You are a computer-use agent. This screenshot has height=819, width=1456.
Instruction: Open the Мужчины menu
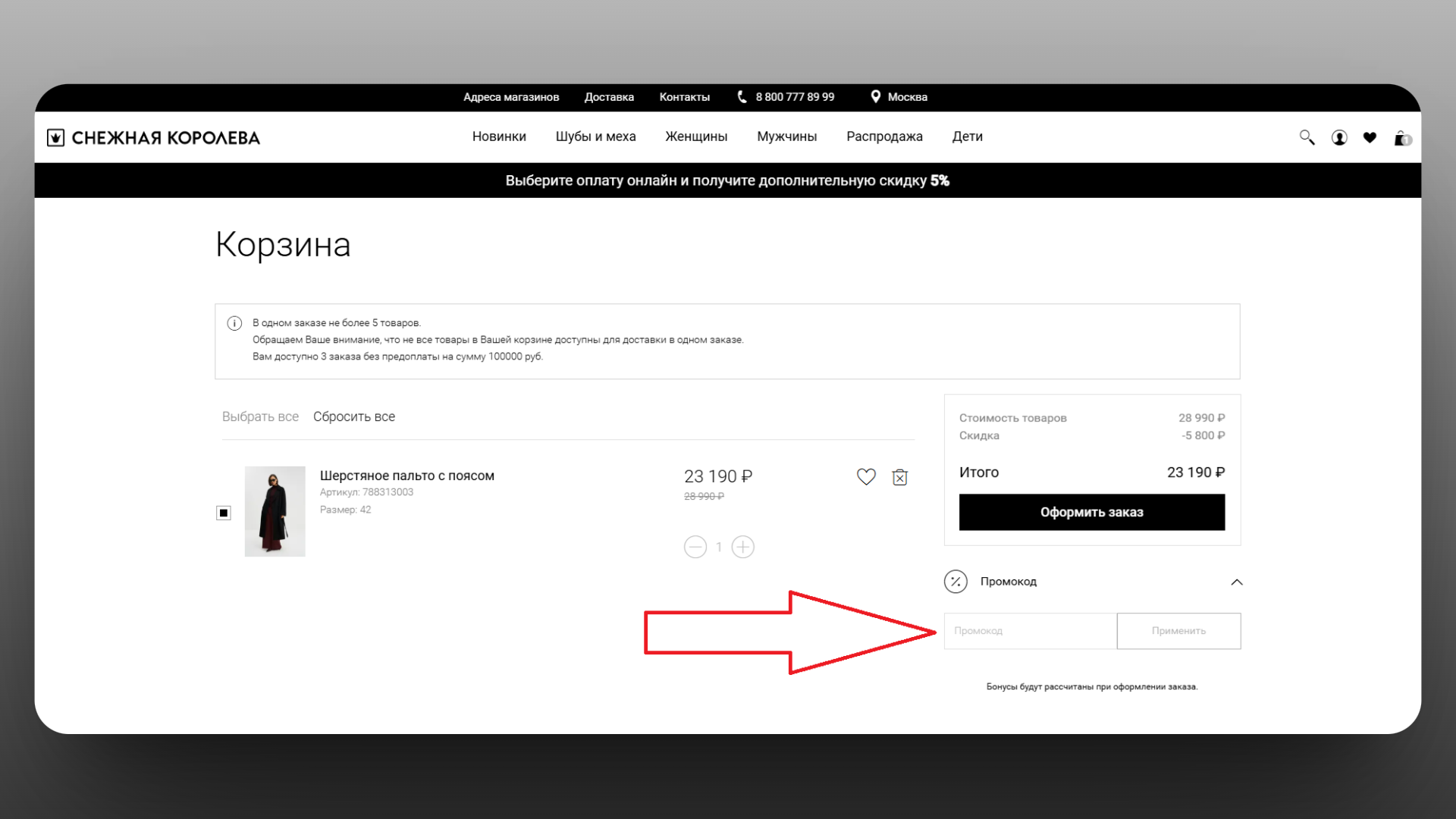[787, 136]
